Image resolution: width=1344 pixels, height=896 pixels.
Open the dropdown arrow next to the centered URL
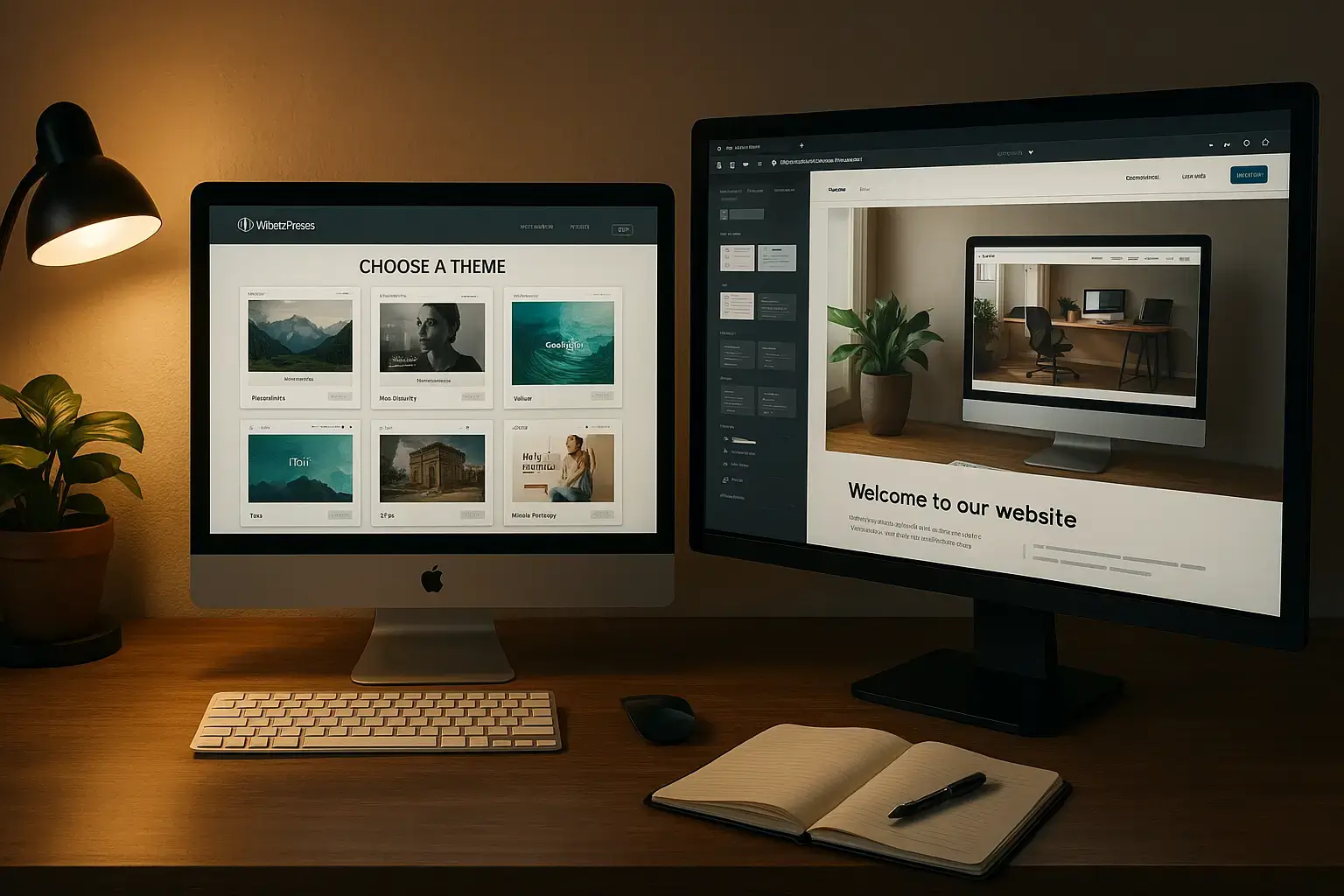click(x=1031, y=152)
